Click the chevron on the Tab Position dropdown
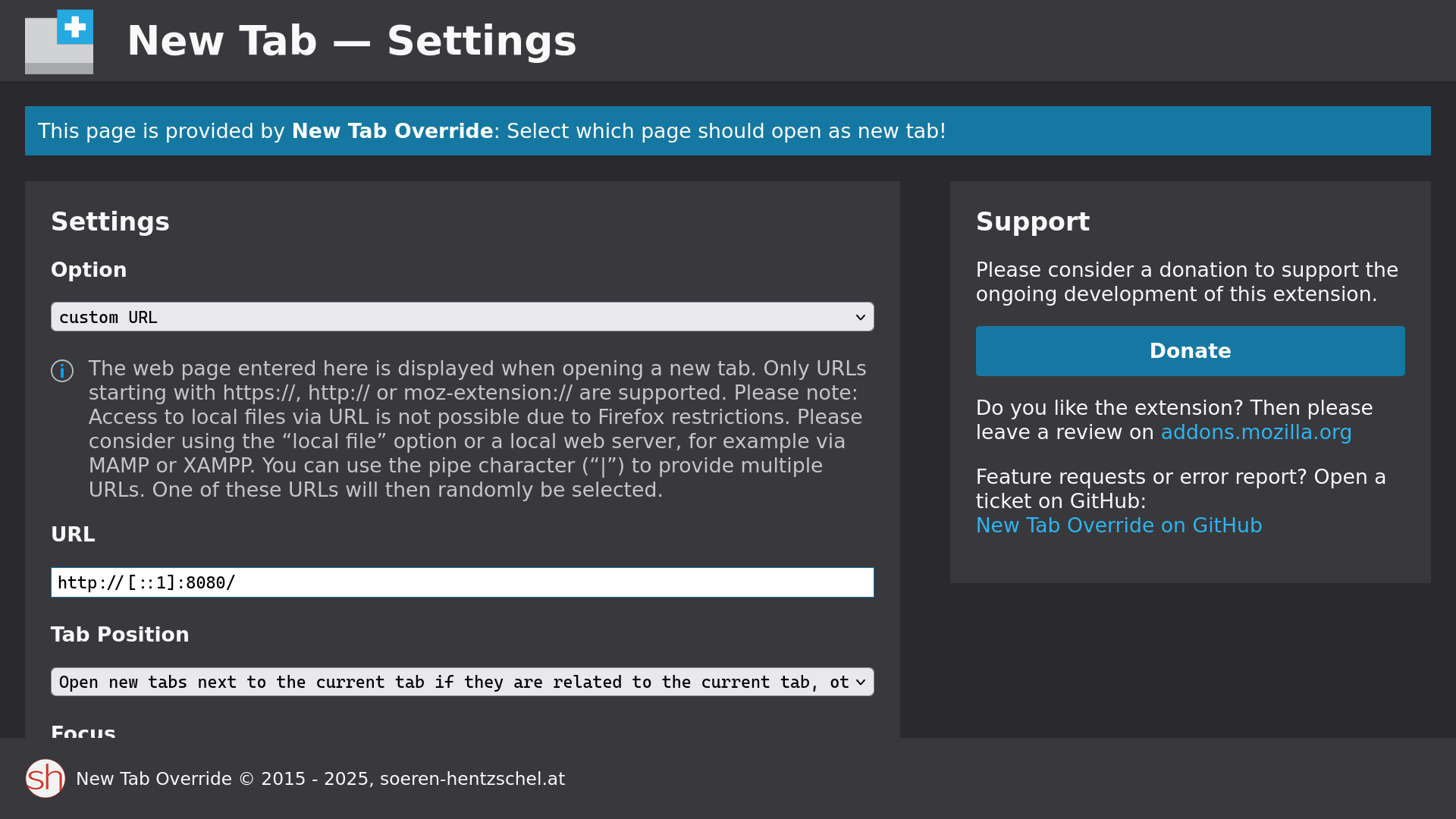The image size is (1456, 819). click(861, 682)
